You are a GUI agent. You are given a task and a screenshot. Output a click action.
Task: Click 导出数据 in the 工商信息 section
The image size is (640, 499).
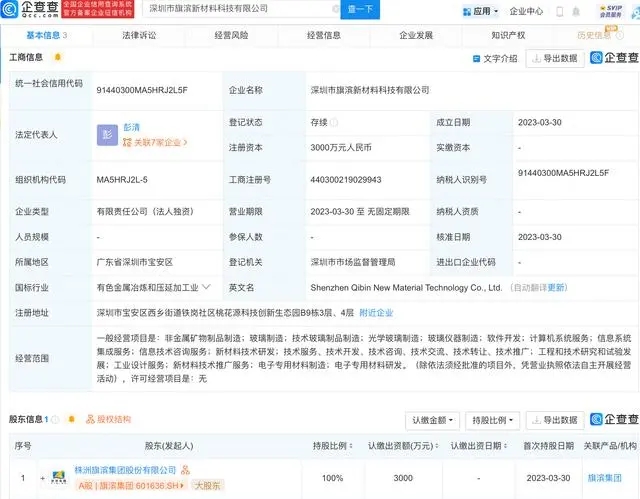555,59
